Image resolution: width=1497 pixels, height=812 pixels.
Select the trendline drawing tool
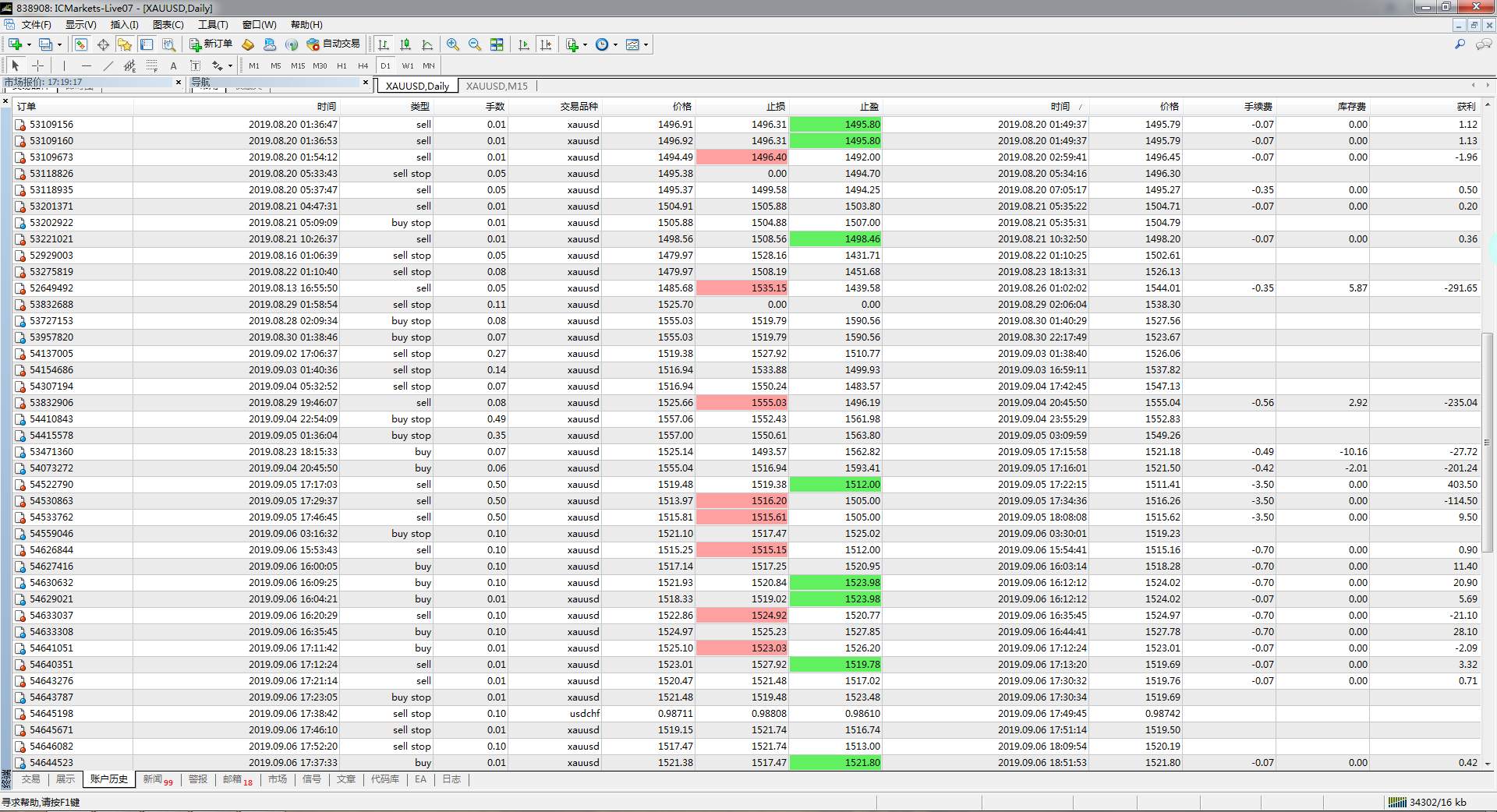(x=108, y=65)
